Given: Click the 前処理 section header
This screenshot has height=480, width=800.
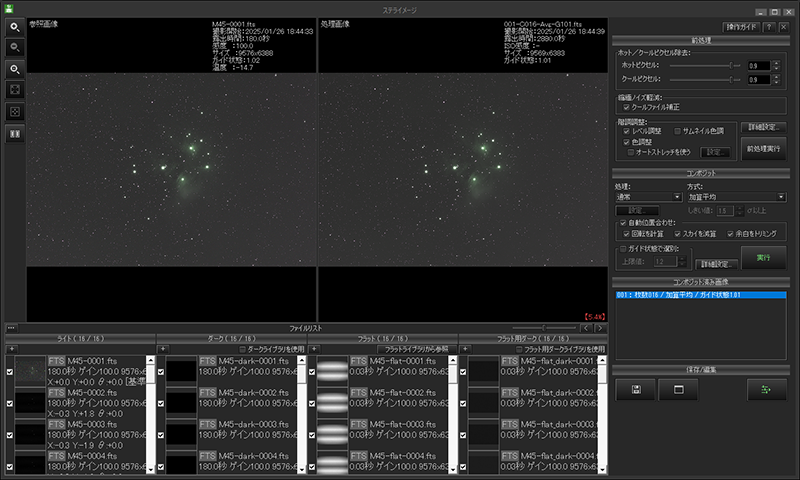Looking at the screenshot, I should click(701, 40).
